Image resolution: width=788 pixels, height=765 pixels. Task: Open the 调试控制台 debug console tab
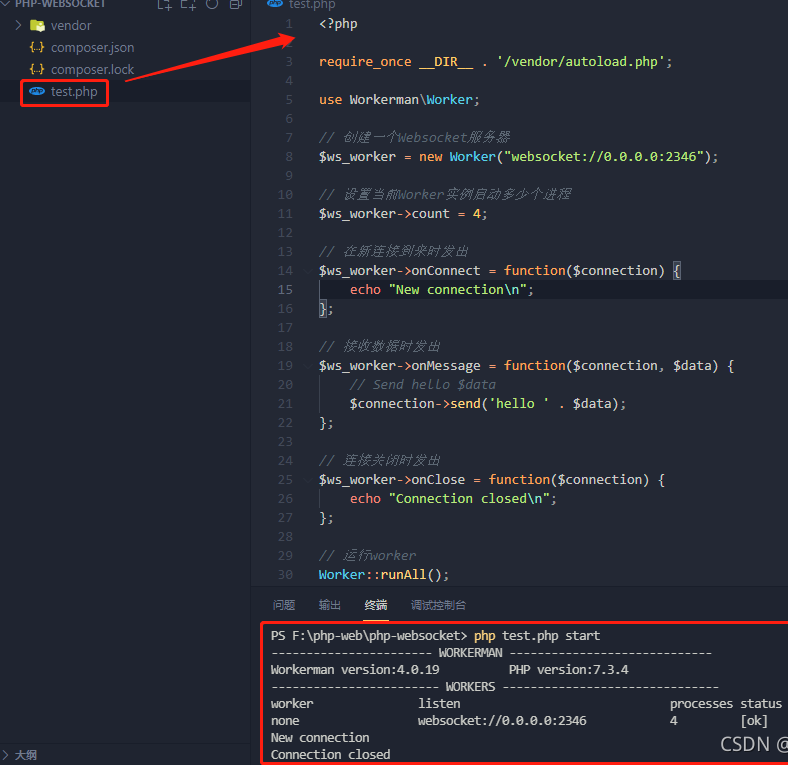pyautogui.click(x=438, y=605)
